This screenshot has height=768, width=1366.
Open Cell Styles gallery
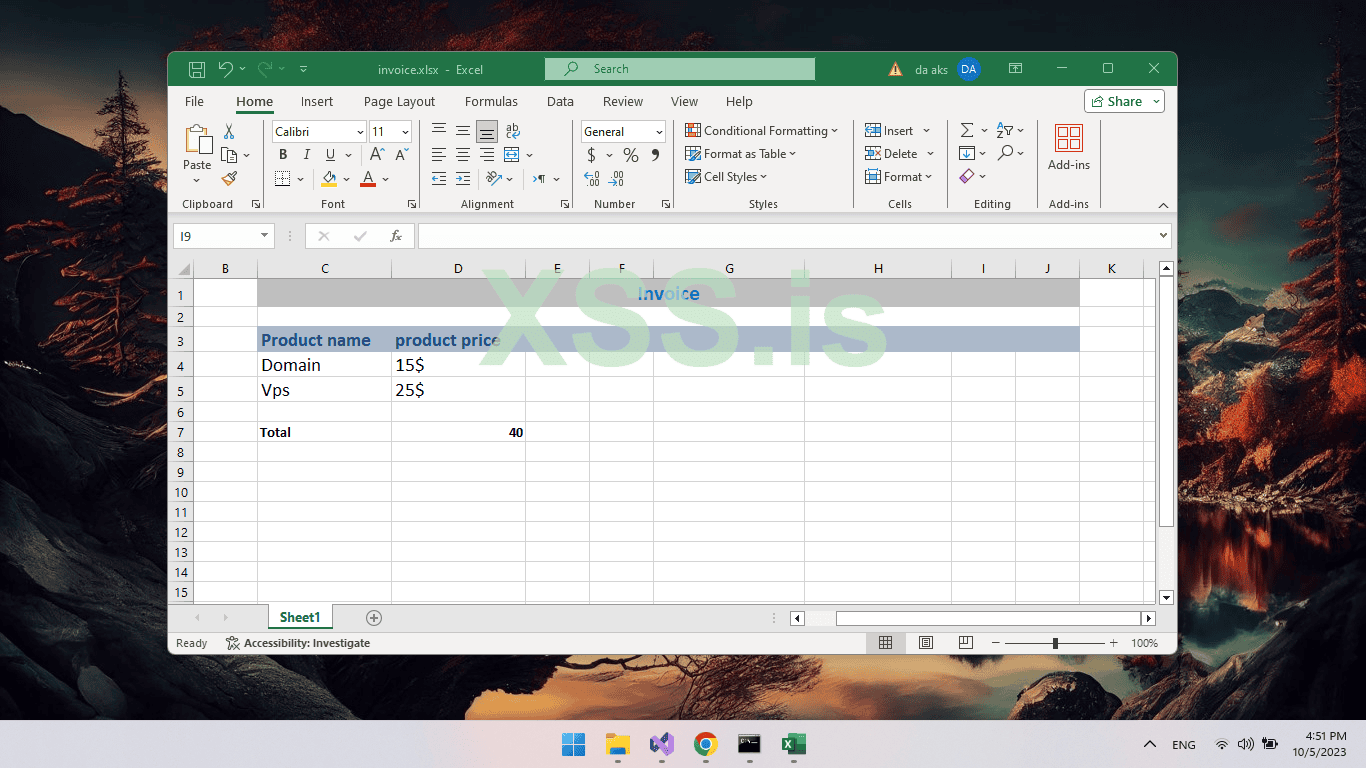(726, 176)
